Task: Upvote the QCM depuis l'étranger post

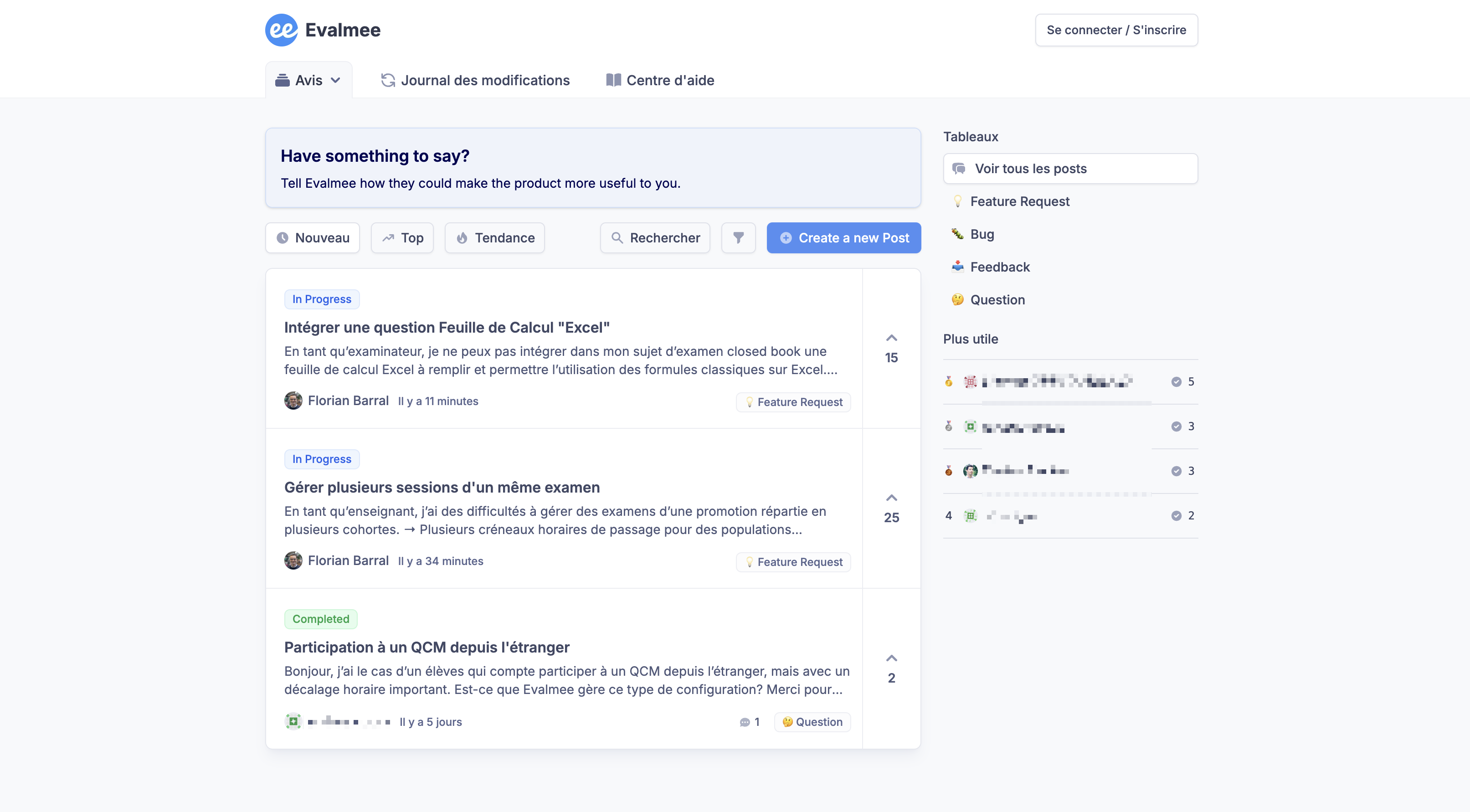Action: click(891, 658)
